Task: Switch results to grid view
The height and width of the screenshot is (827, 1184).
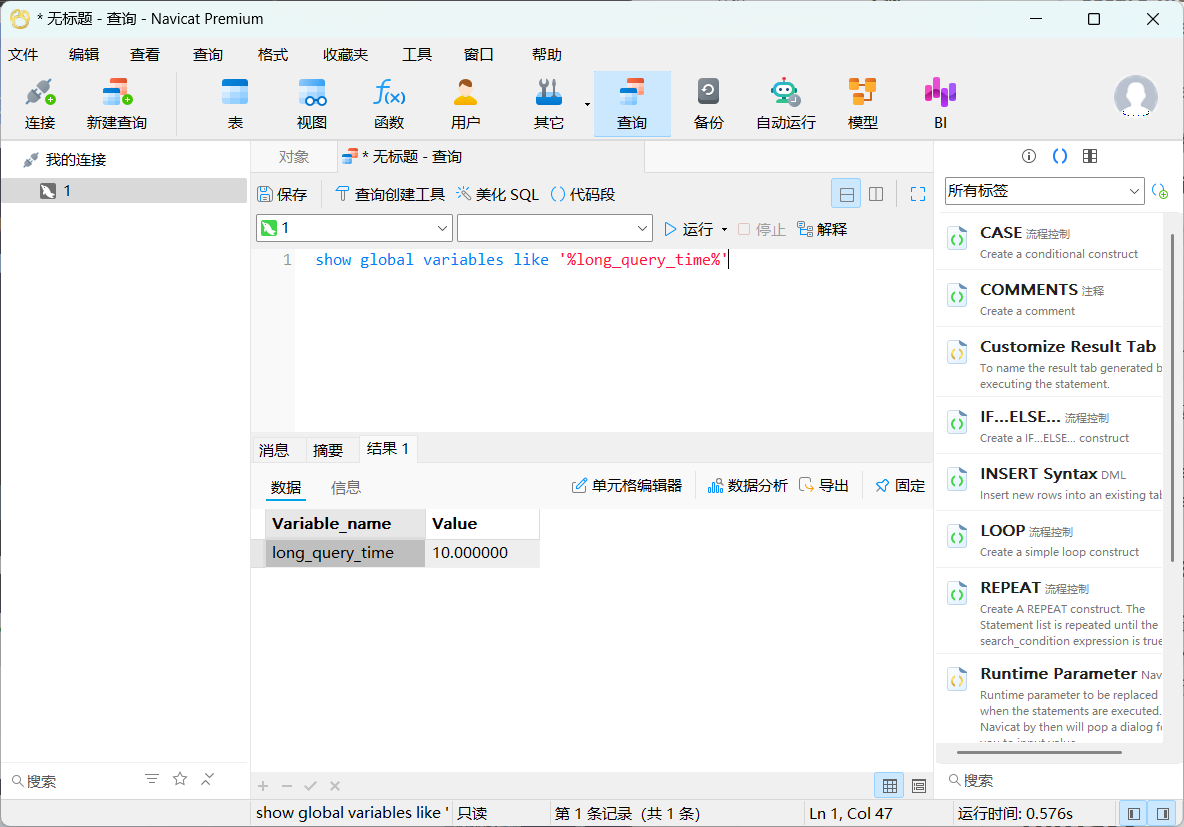Action: click(888, 785)
